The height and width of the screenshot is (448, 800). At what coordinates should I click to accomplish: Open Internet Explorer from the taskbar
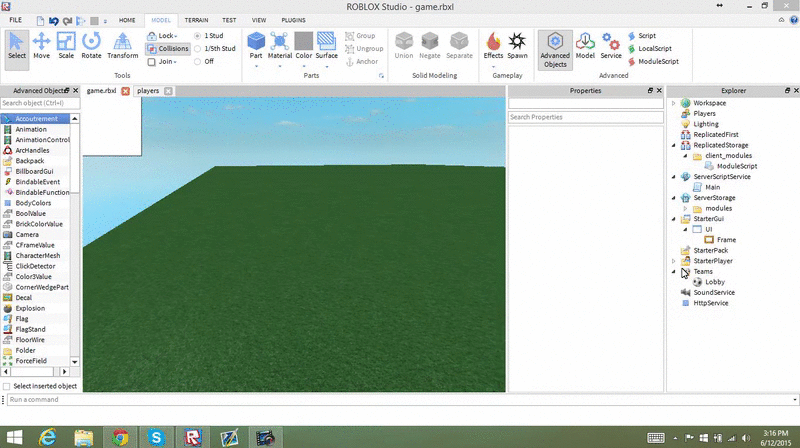(48, 437)
